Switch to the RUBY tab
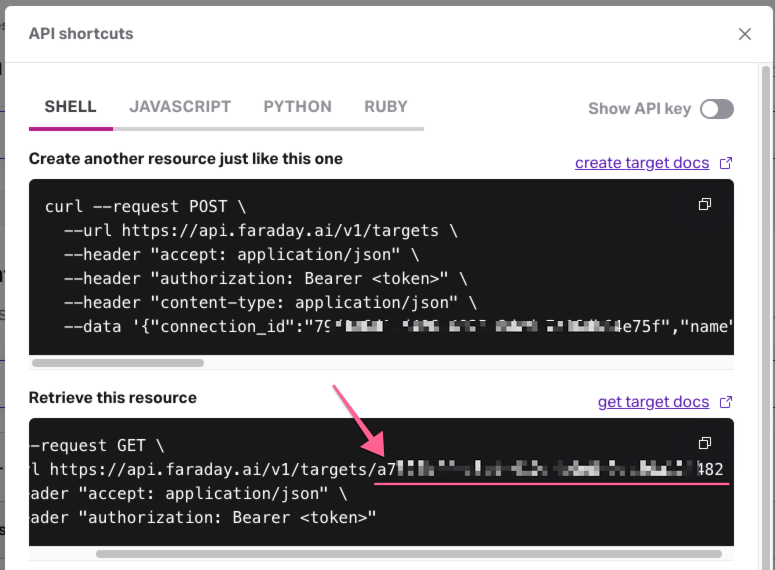Viewport: 775px width, 570px height. click(385, 107)
